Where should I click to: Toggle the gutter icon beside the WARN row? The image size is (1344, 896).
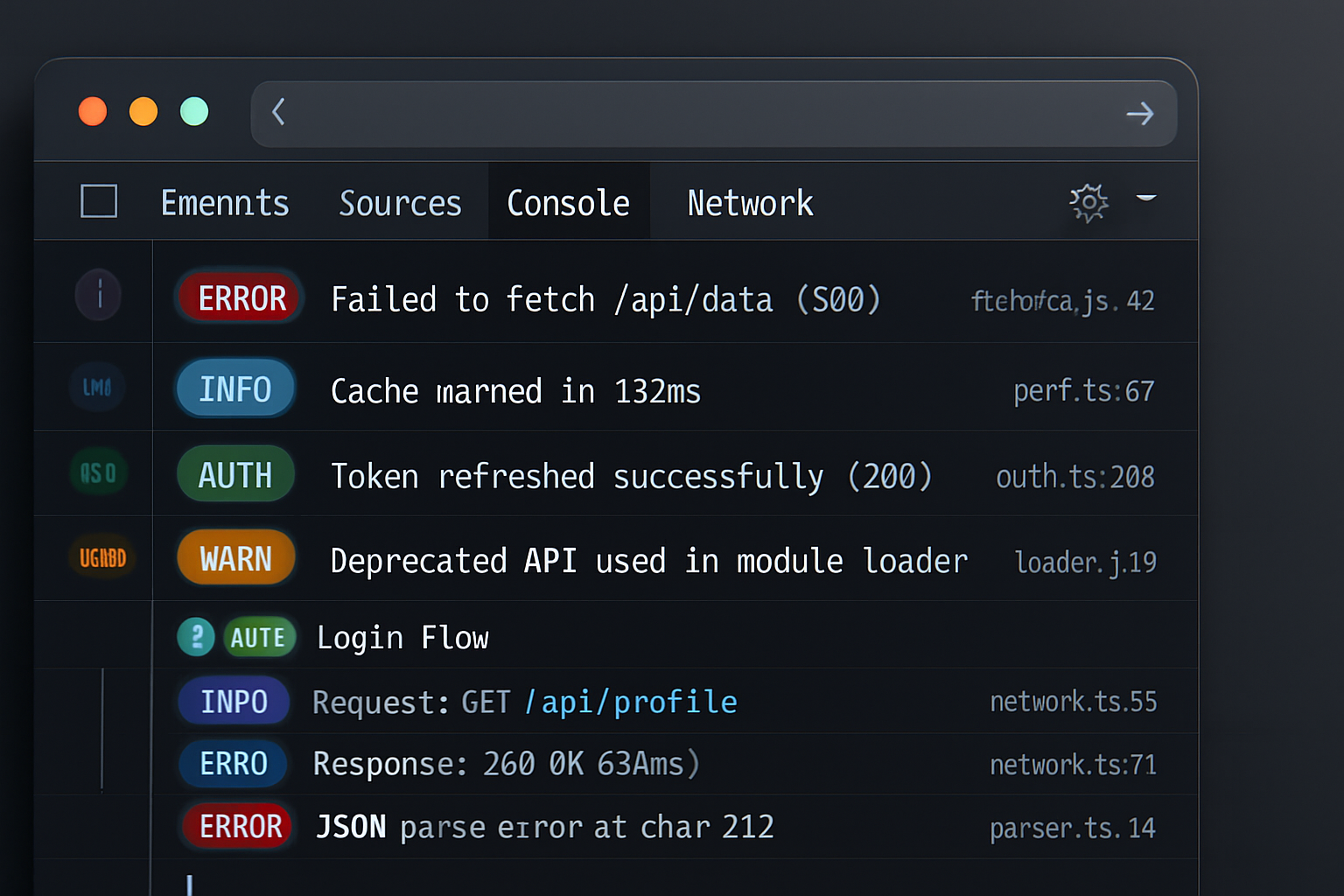[101, 557]
